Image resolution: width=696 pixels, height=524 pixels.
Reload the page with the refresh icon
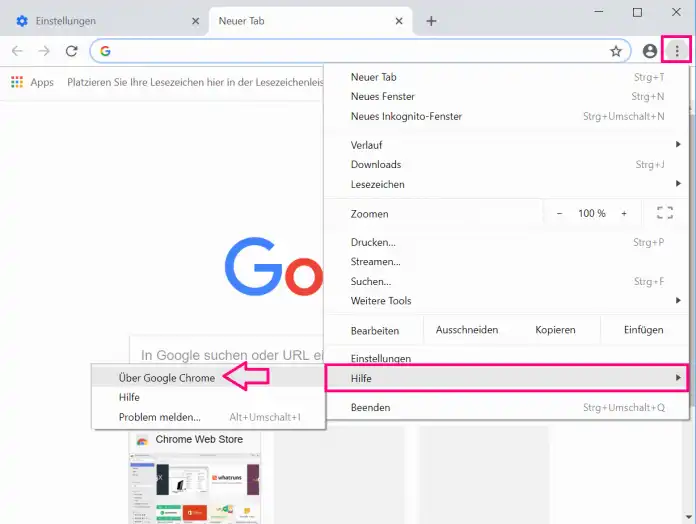click(x=71, y=51)
